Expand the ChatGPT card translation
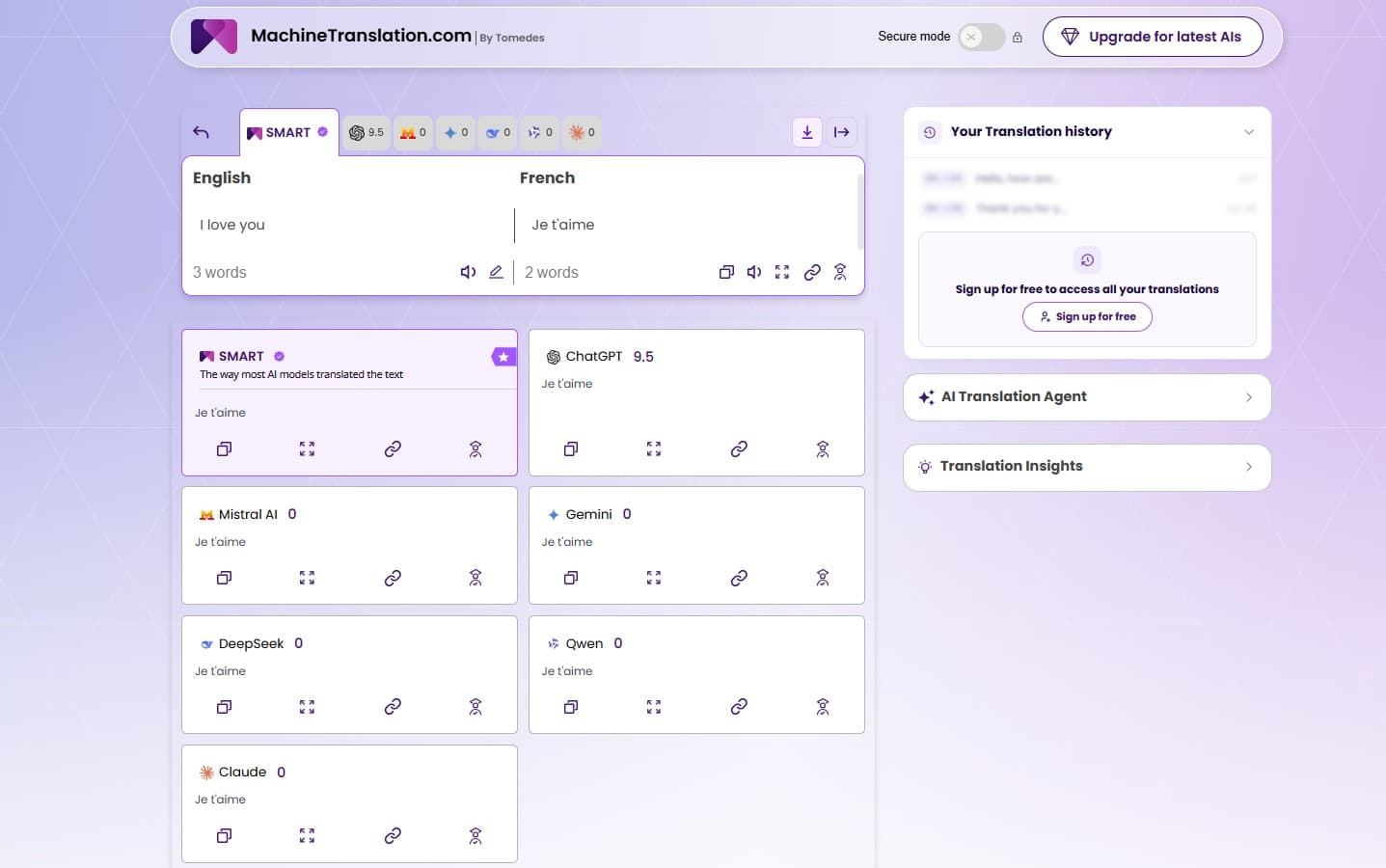 click(x=654, y=448)
